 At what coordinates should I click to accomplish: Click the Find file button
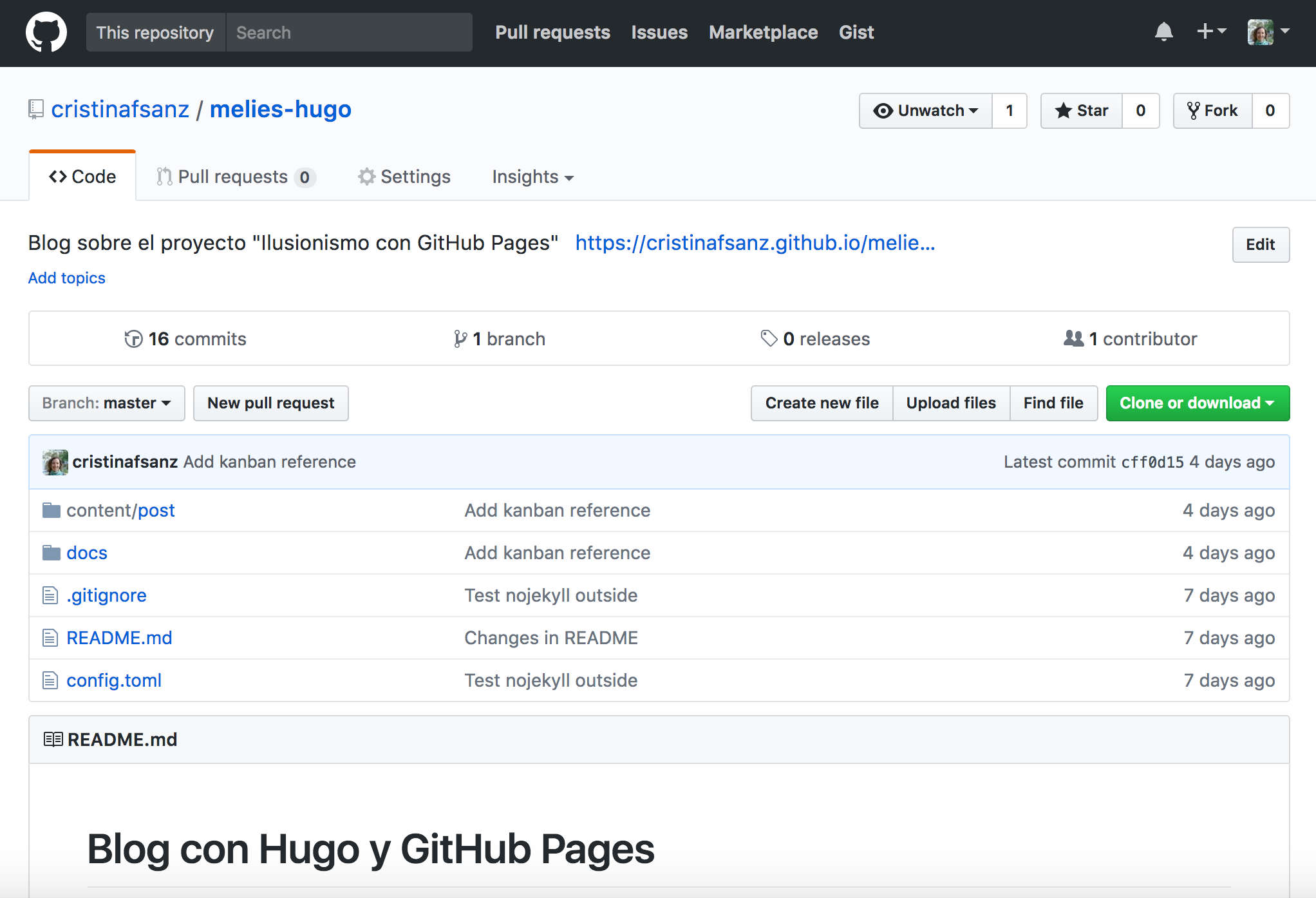(1053, 403)
